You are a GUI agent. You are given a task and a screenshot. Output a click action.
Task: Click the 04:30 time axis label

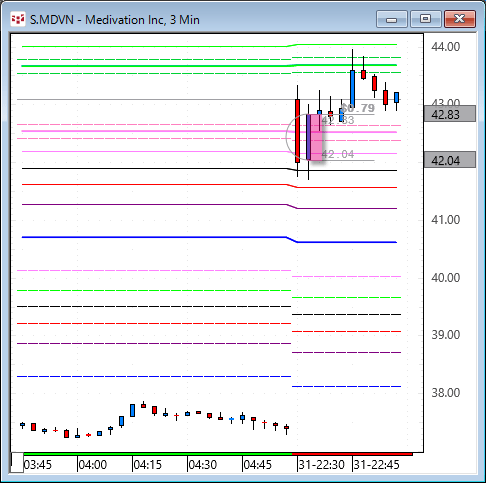coord(203,465)
